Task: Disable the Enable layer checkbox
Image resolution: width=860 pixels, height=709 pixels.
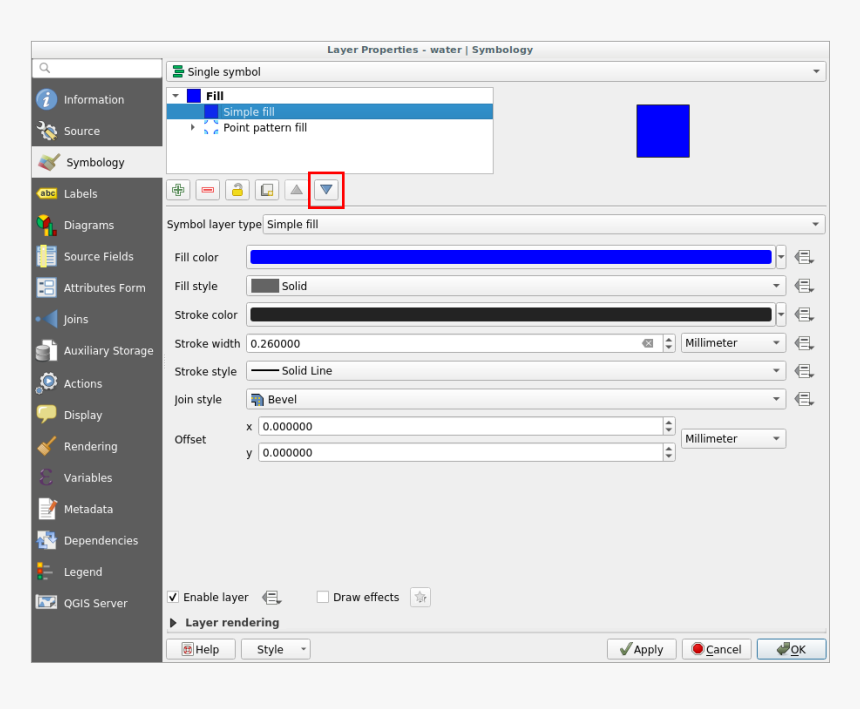Action: coord(173,597)
